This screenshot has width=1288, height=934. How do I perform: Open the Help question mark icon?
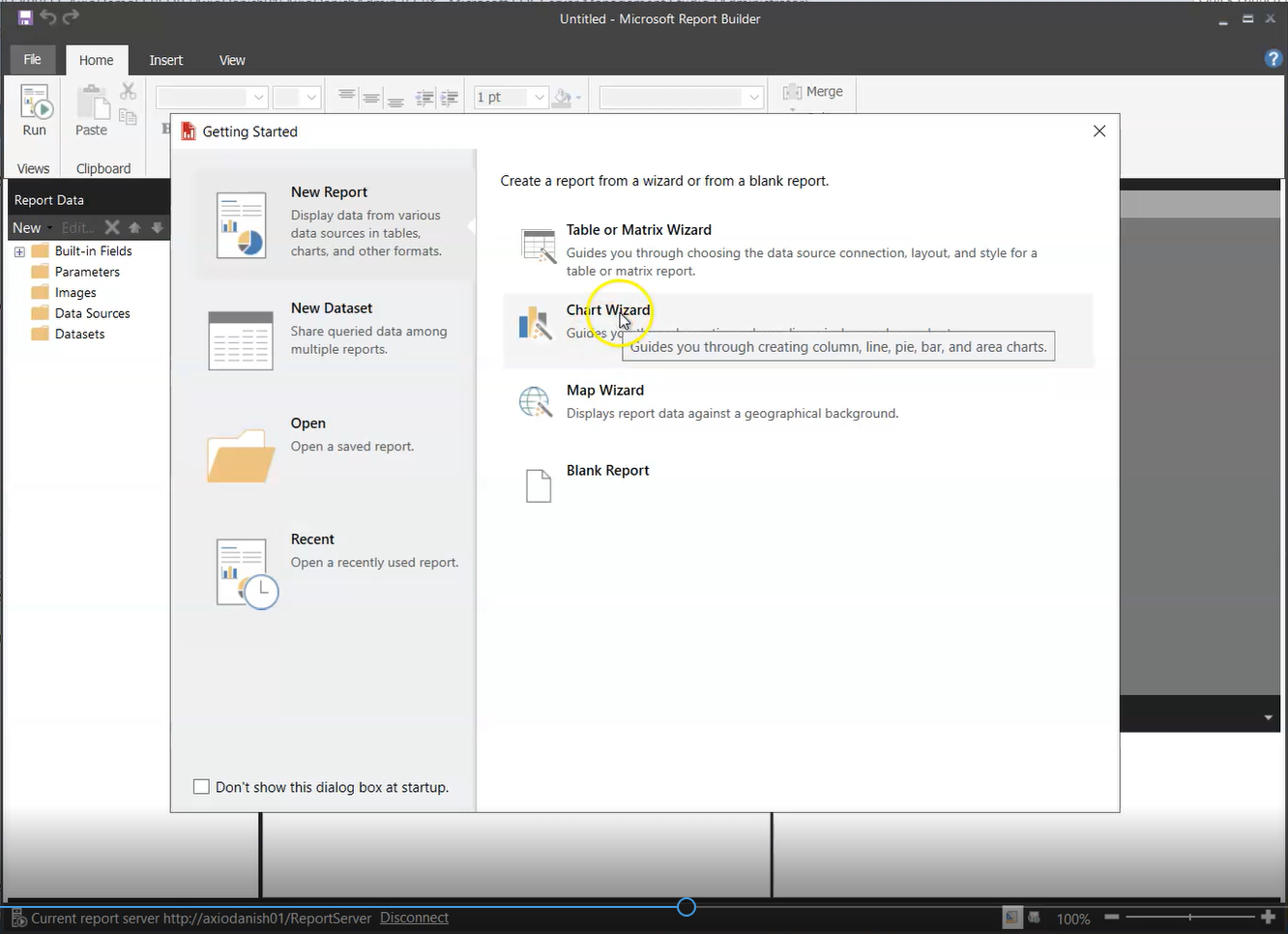pyautogui.click(x=1273, y=59)
